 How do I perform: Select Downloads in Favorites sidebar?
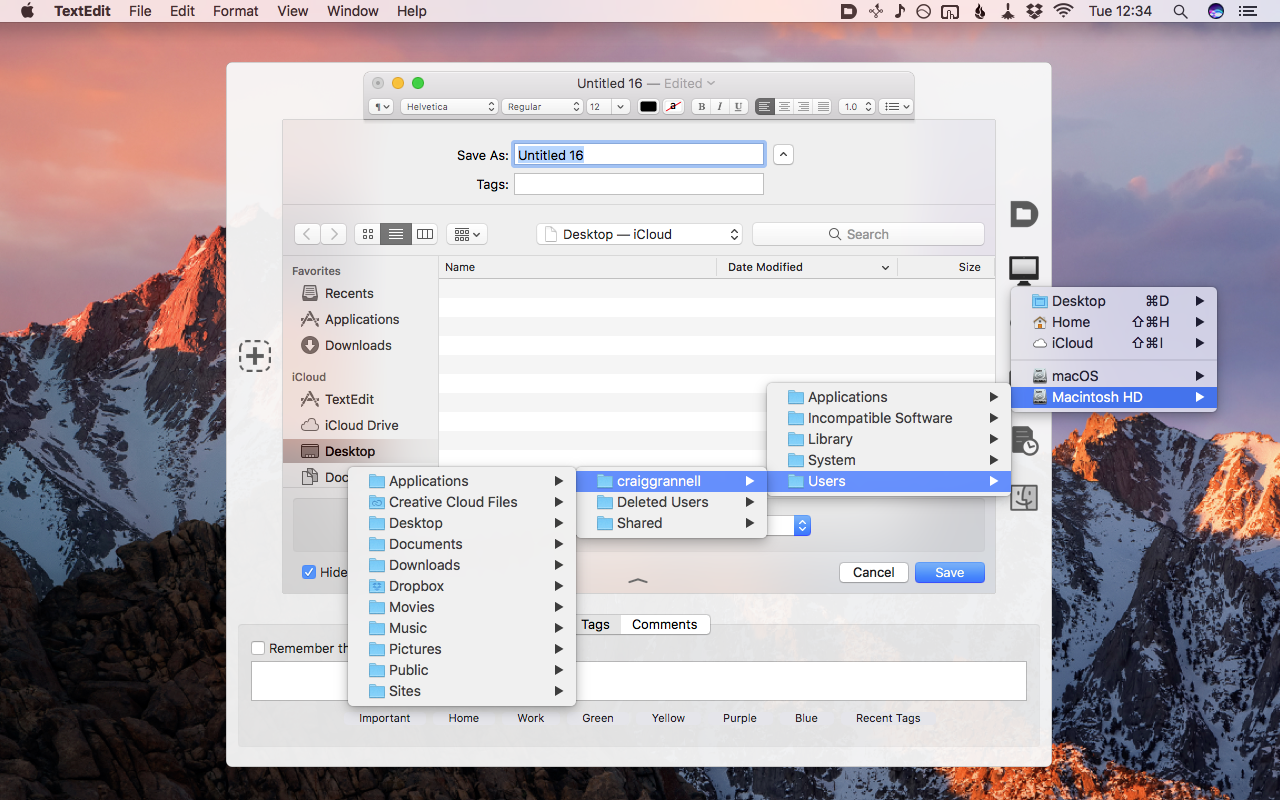coord(360,345)
